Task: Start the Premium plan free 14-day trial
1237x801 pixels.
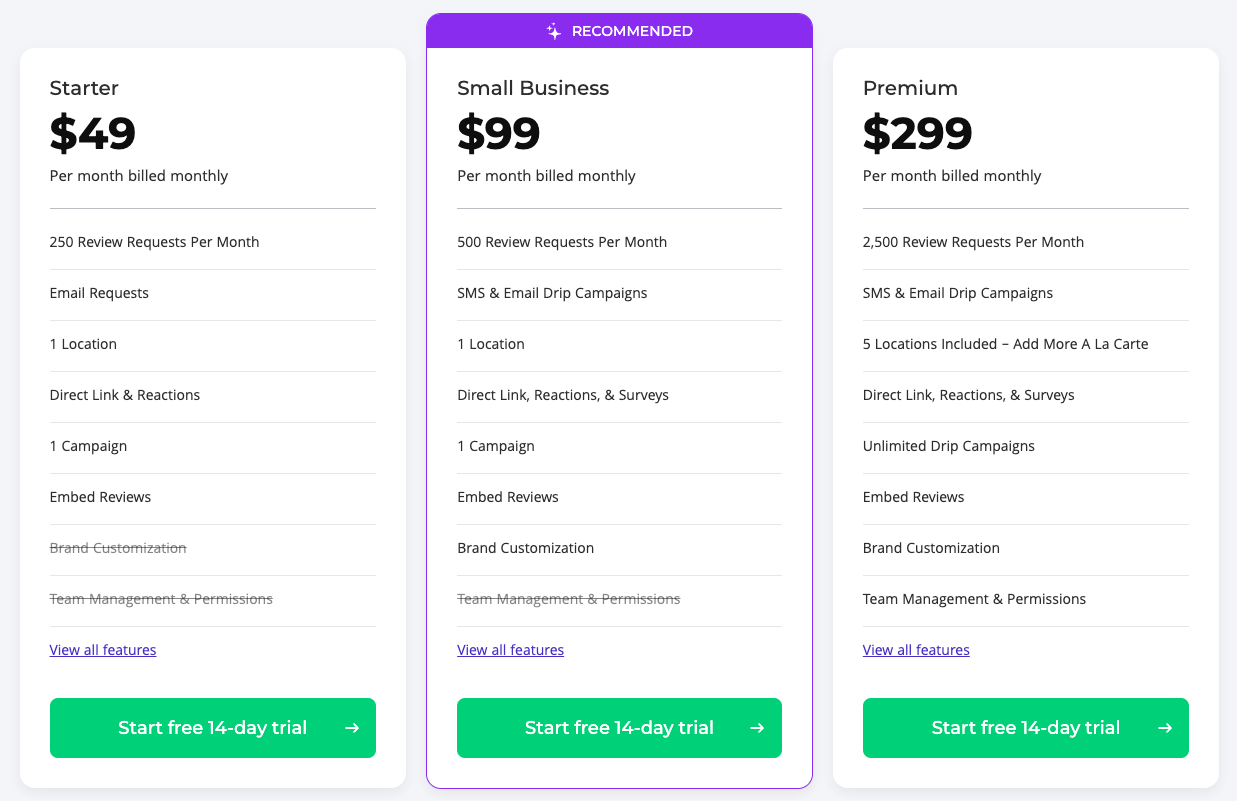Action: (x=1025, y=728)
